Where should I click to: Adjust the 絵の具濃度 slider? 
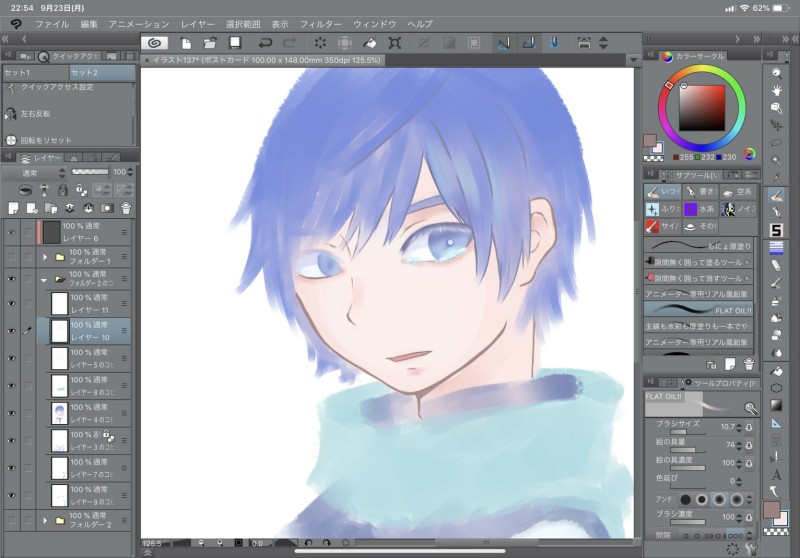[x=687, y=468]
